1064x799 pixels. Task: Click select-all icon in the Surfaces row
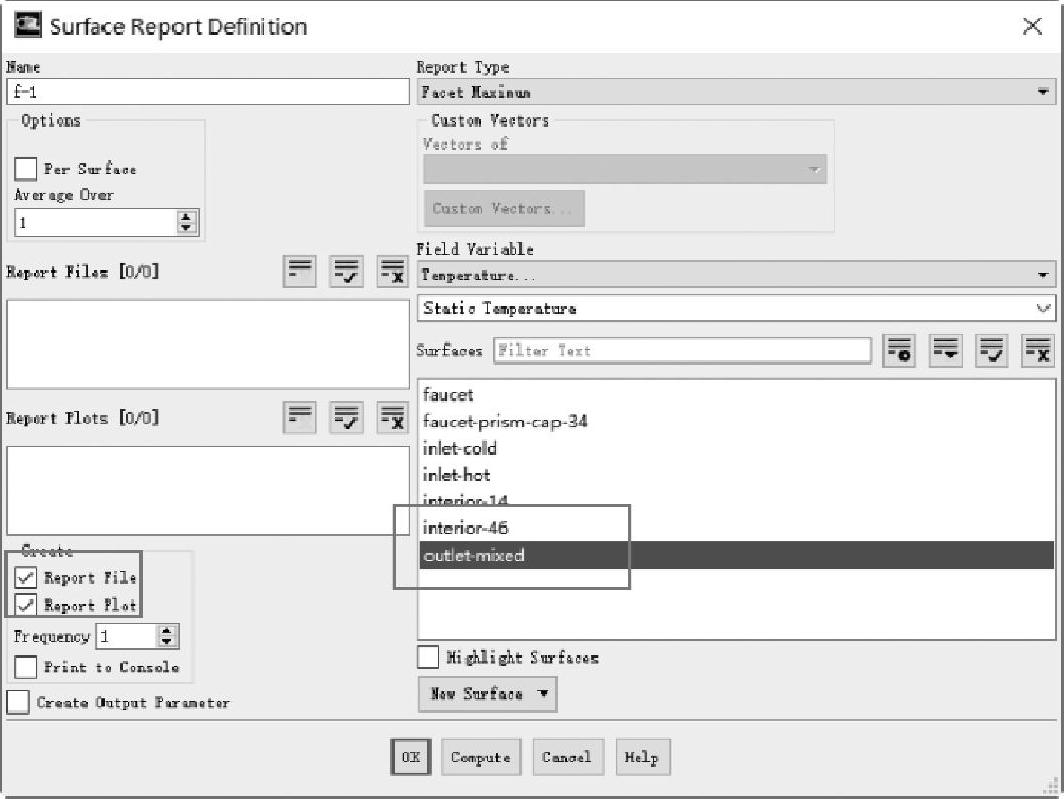(993, 351)
